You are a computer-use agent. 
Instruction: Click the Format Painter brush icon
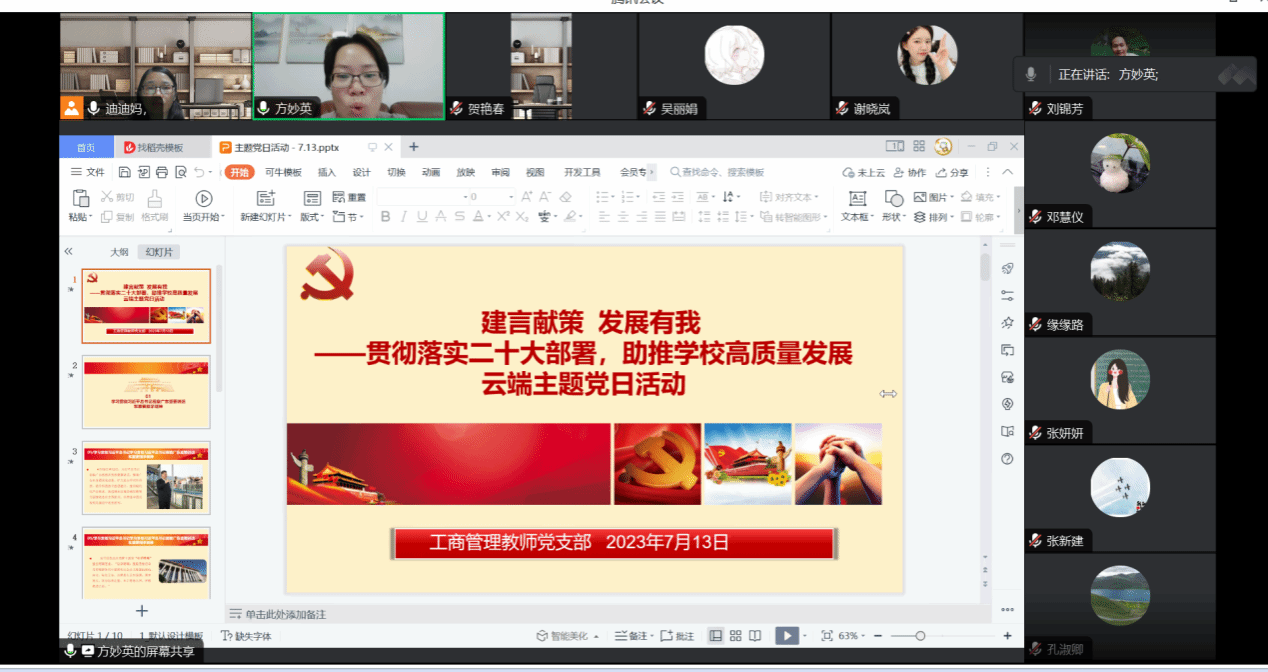(x=154, y=199)
